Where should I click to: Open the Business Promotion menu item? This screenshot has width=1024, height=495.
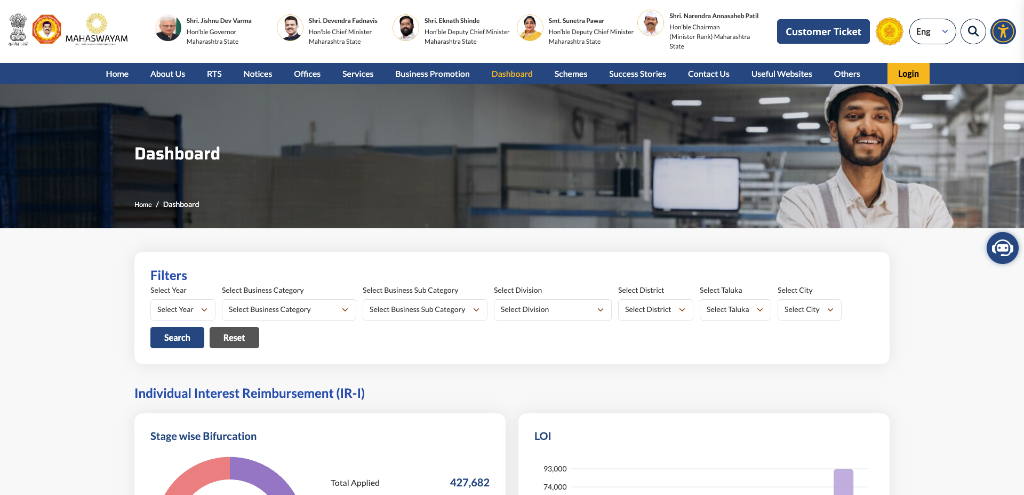(x=432, y=74)
